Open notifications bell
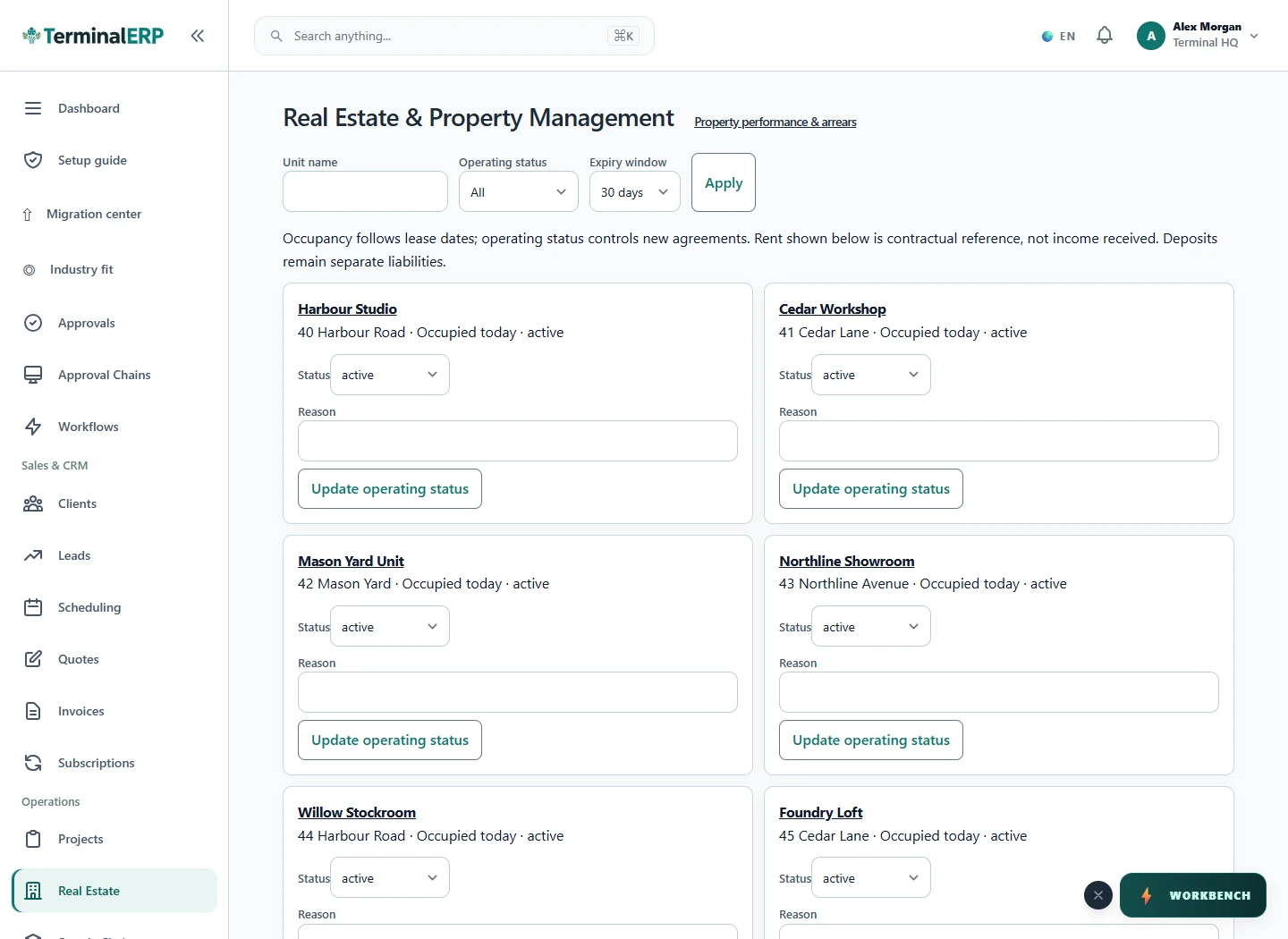1288x939 pixels. coord(1105,36)
